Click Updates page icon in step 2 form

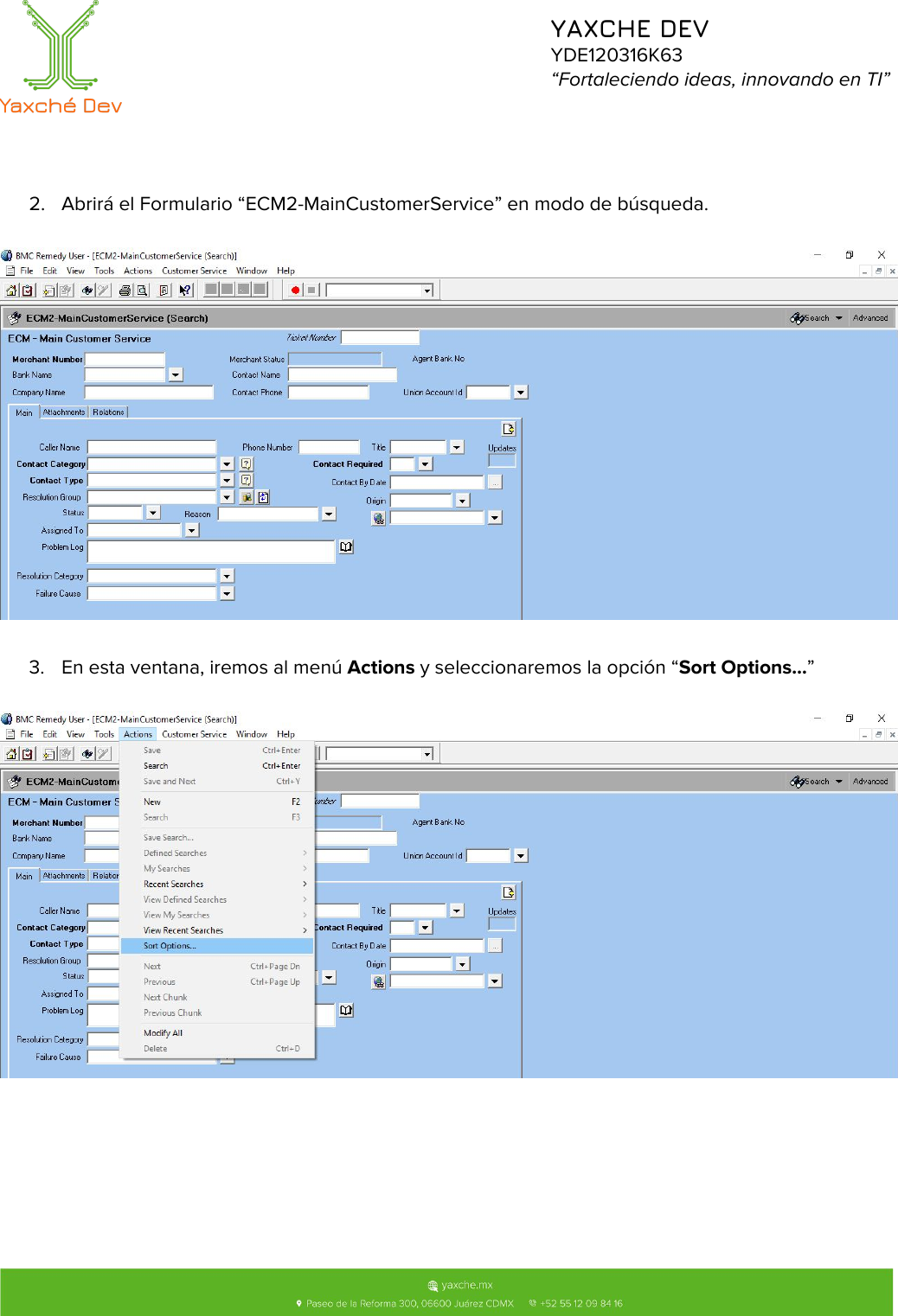coord(509,428)
